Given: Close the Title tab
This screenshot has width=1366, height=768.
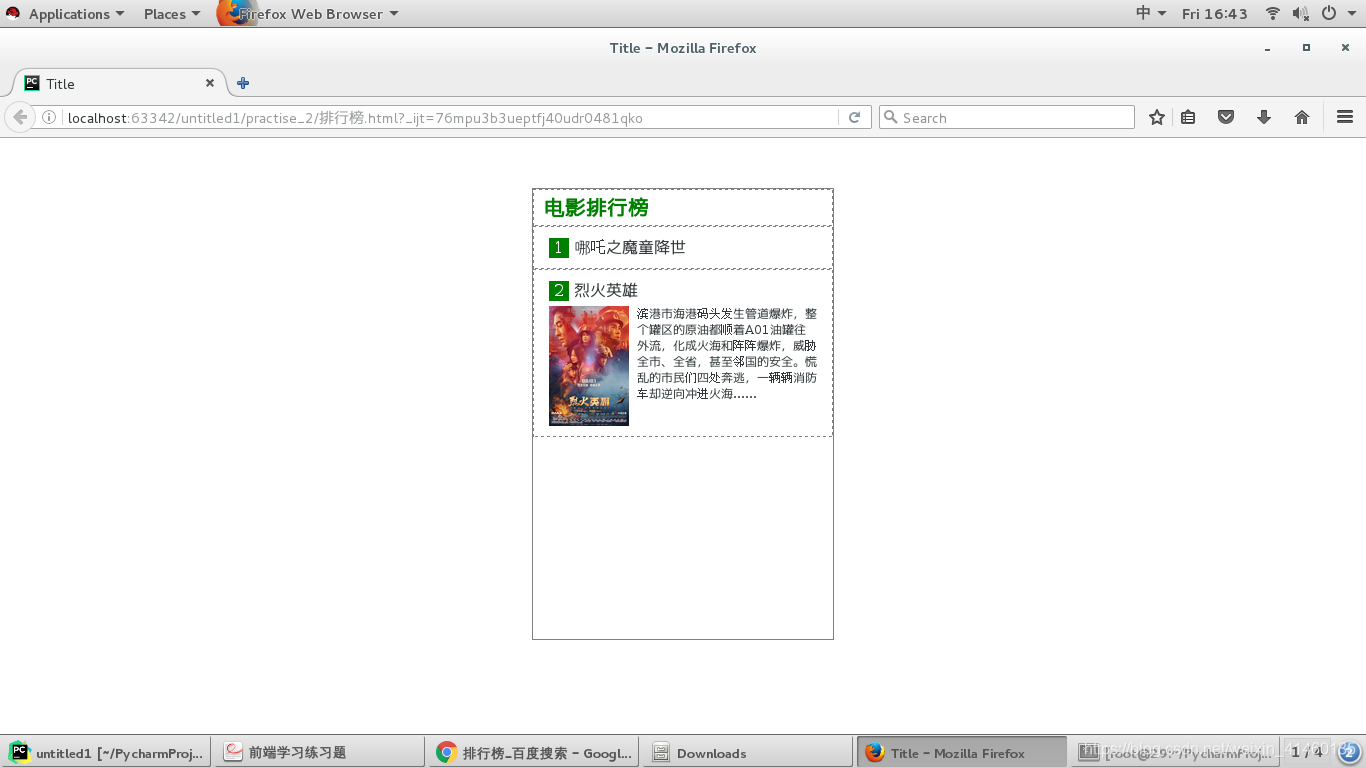Looking at the screenshot, I should (x=210, y=83).
